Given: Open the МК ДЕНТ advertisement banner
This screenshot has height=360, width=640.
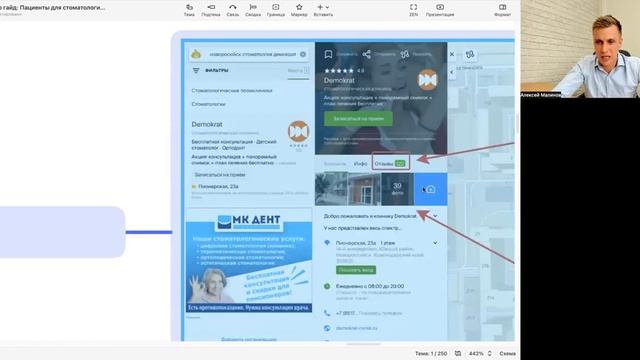Looking at the screenshot, I should (x=249, y=260).
